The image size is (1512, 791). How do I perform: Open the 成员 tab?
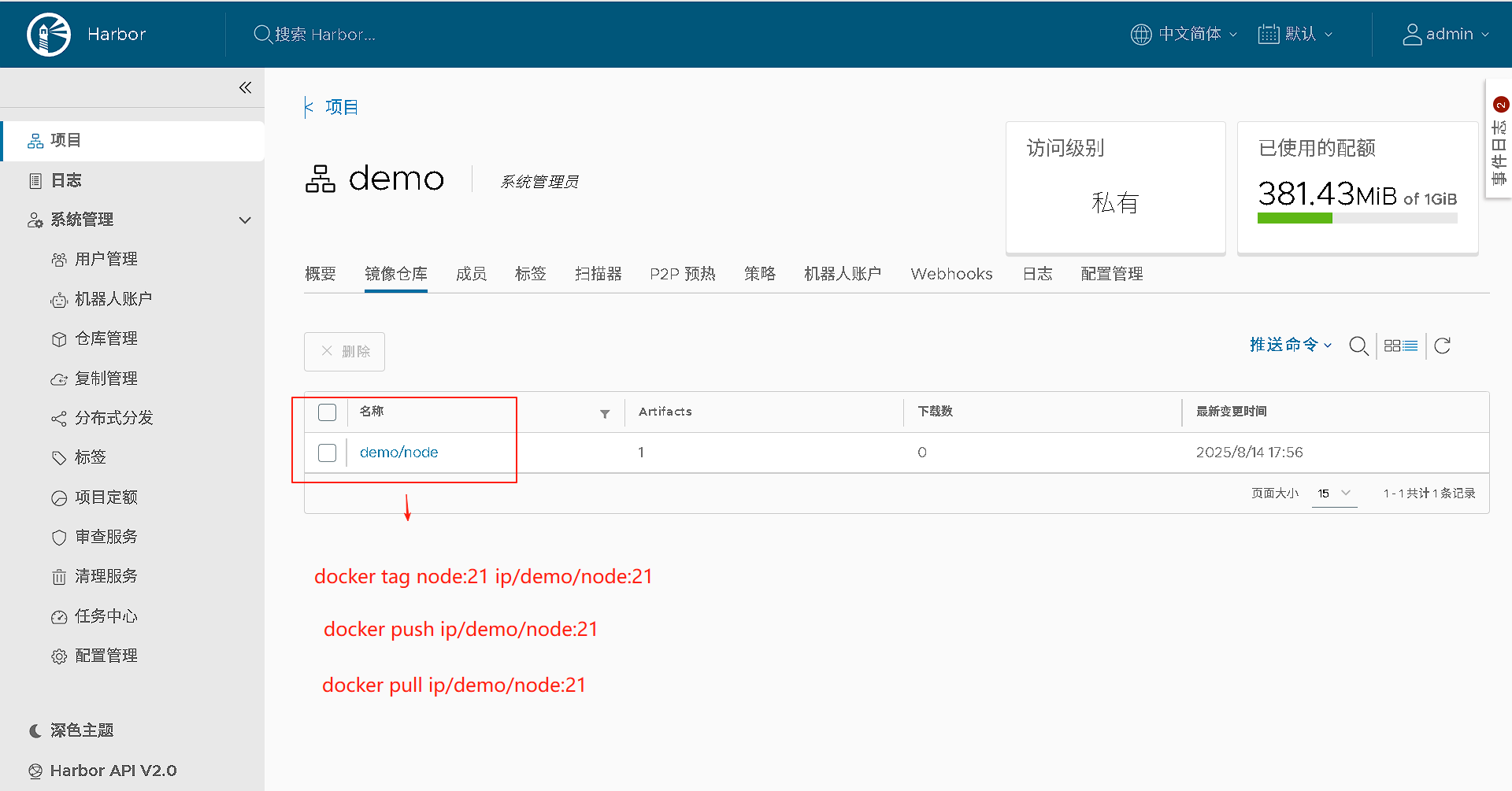click(x=471, y=274)
